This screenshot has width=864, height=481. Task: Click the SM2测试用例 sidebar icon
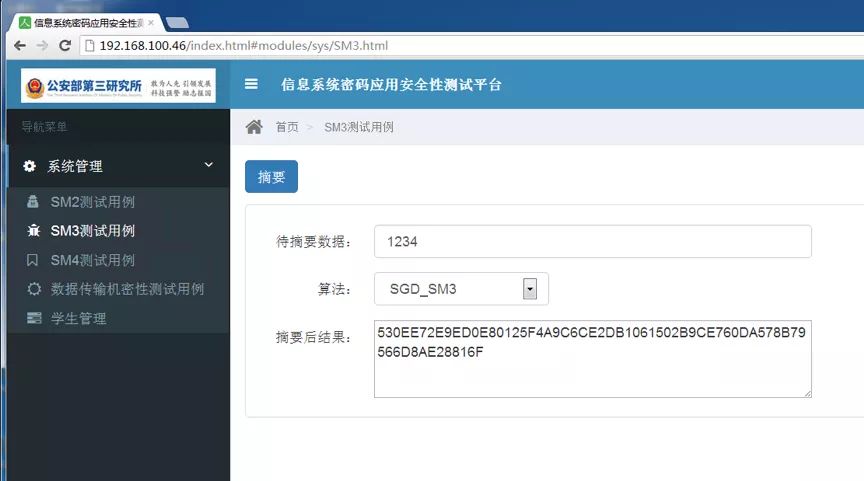34,202
